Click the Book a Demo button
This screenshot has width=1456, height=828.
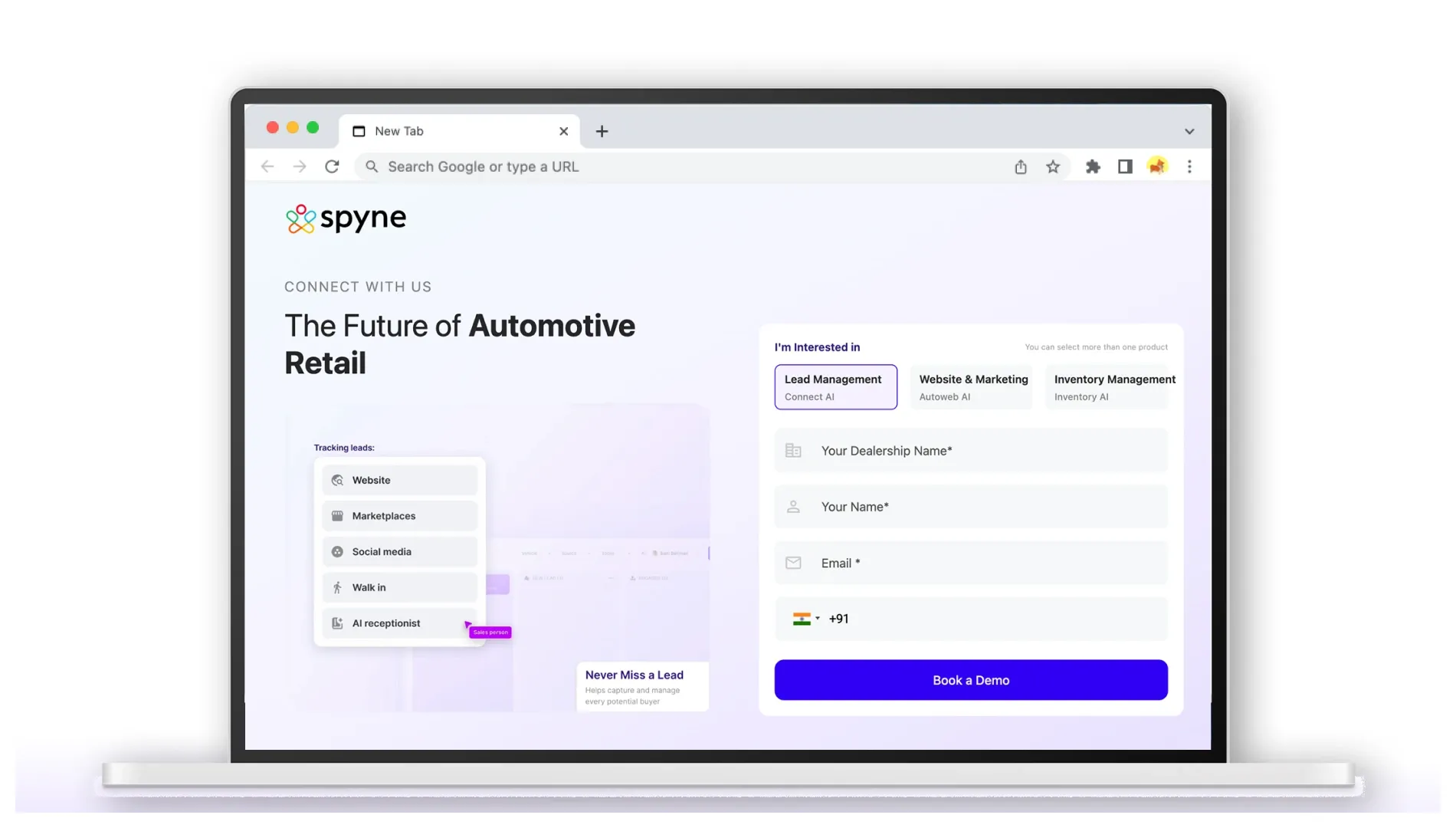pyautogui.click(x=971, y=680)
